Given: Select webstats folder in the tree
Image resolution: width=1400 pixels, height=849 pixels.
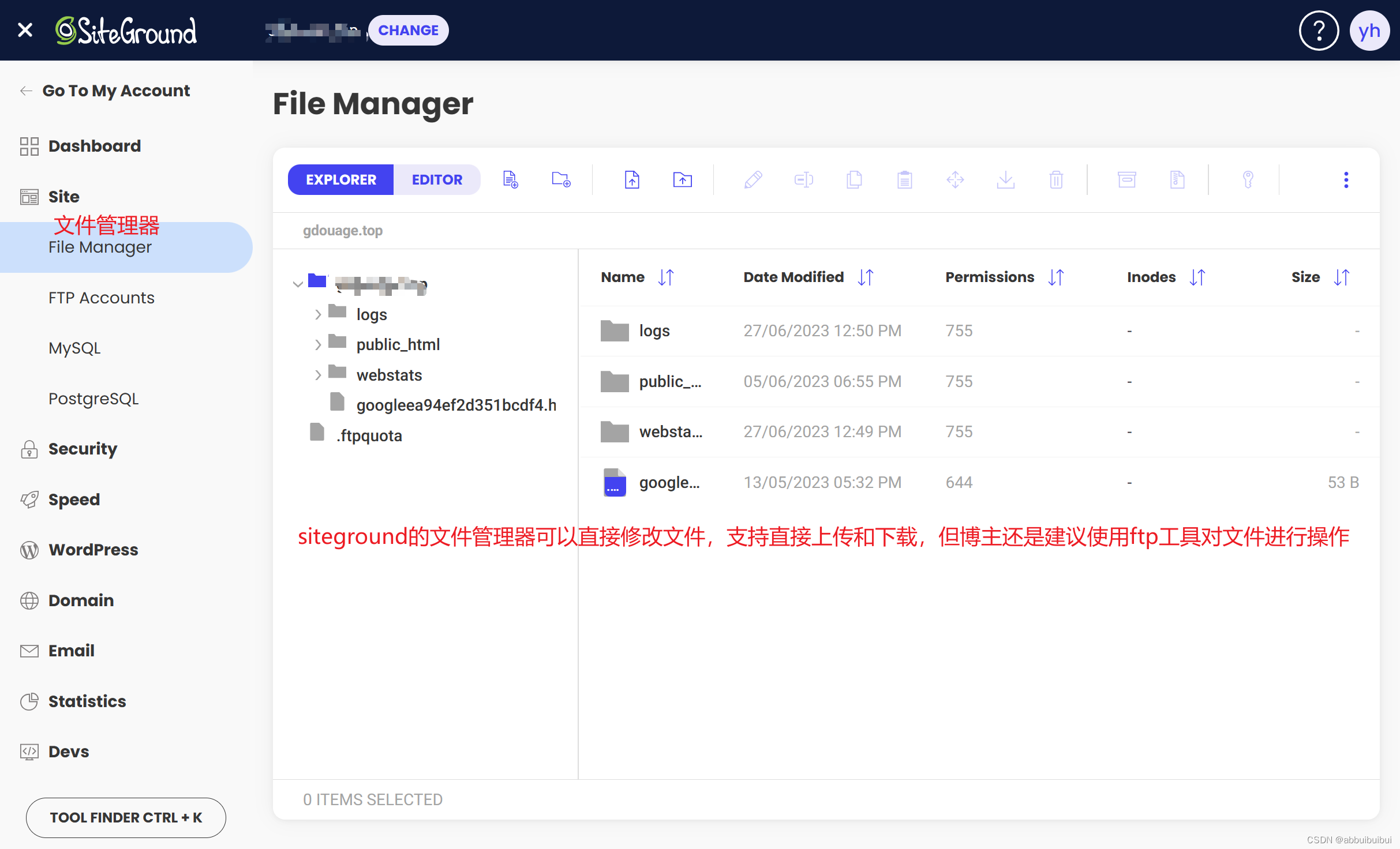Looking at the screenshot, I should pyautogui.click(x=390, y=375).
